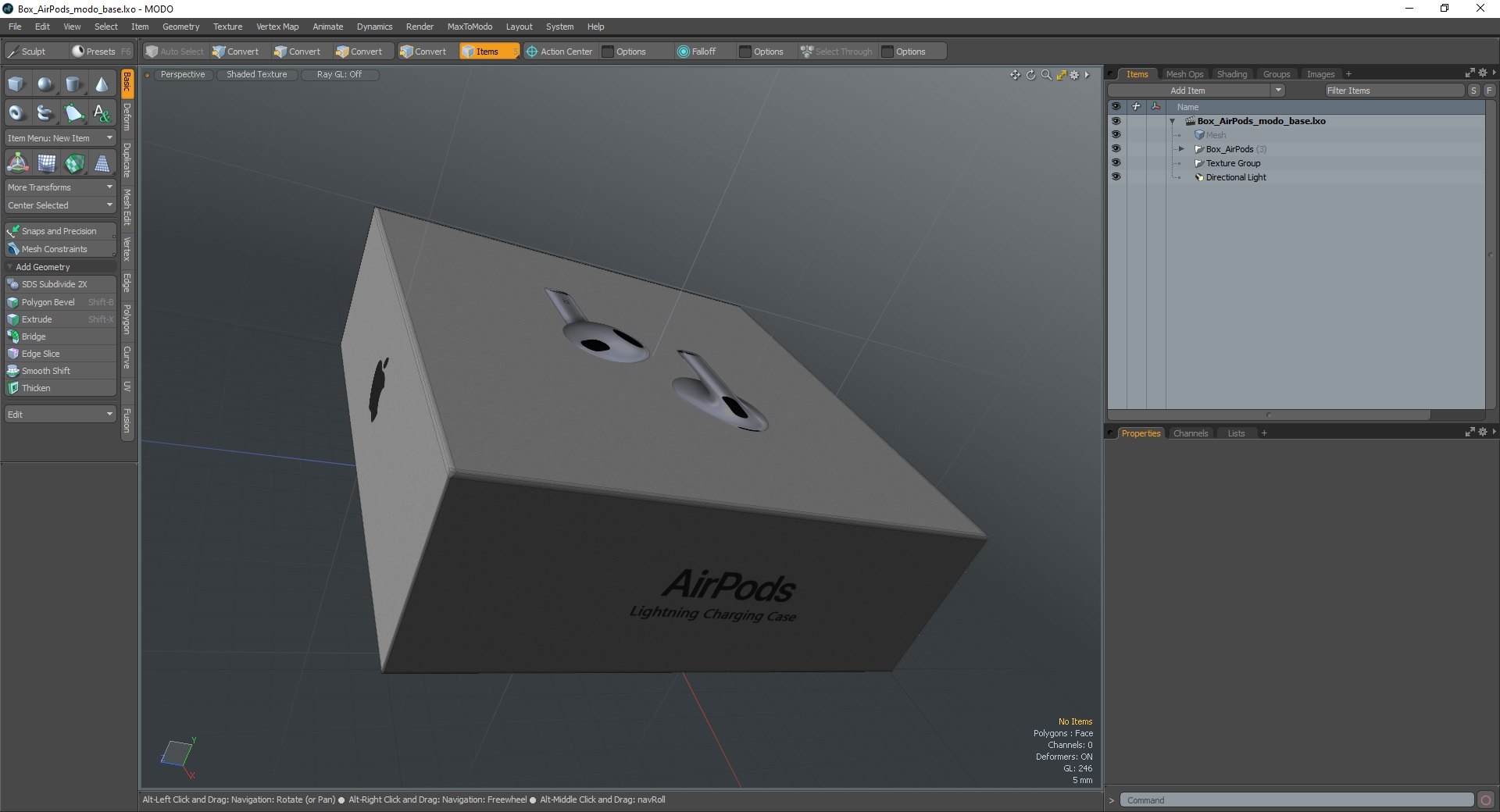1500x812 pixels.
Task: Open Items panel settings gear
Action: point(1483,73)
